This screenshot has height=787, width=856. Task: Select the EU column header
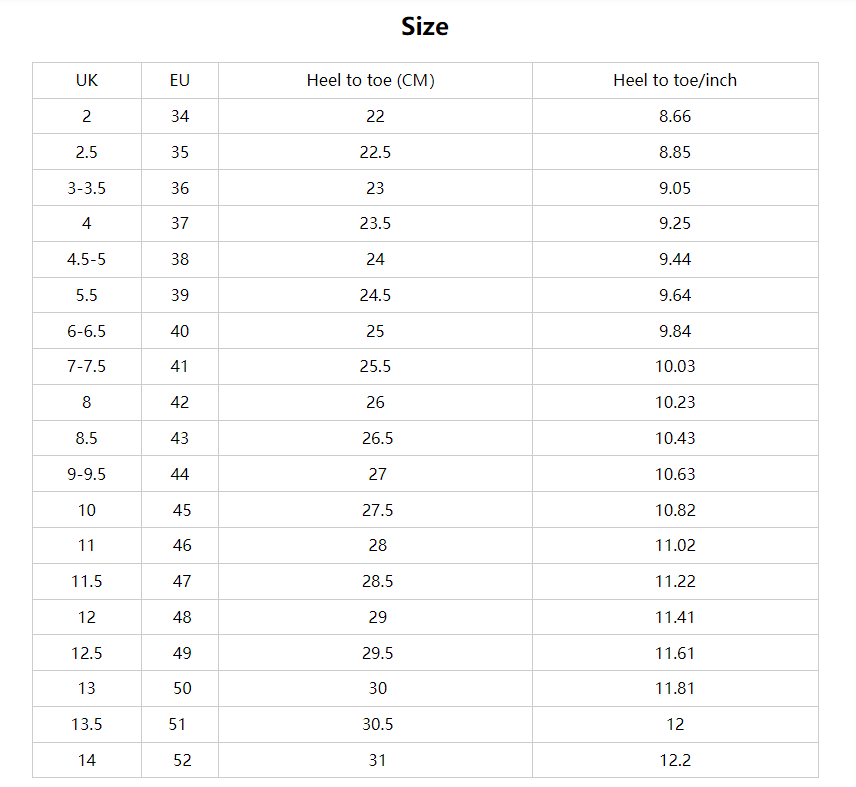coord(180,80)
